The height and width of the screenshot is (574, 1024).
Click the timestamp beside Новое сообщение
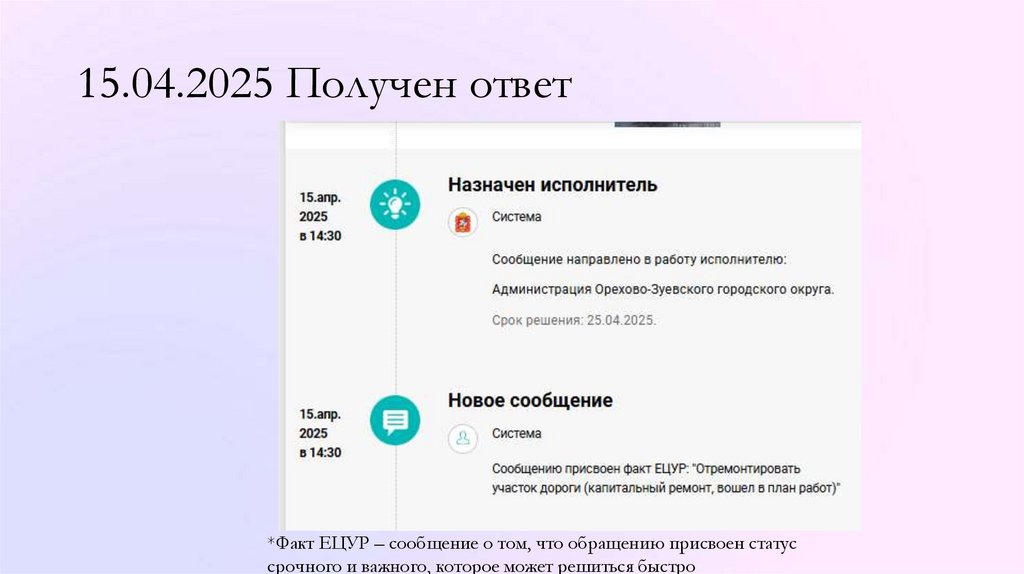tap(321, 433)
